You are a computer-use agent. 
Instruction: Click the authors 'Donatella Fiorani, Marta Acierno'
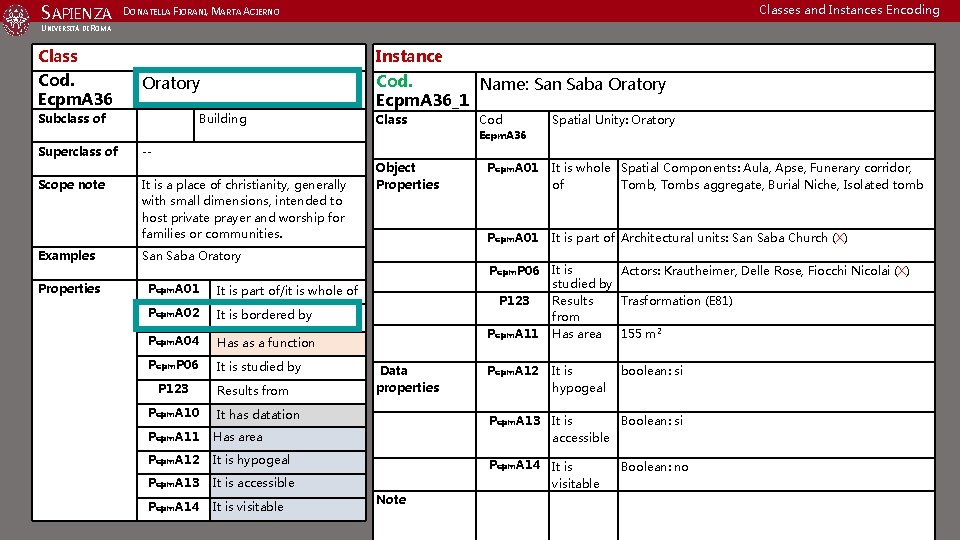coord(201,11)
